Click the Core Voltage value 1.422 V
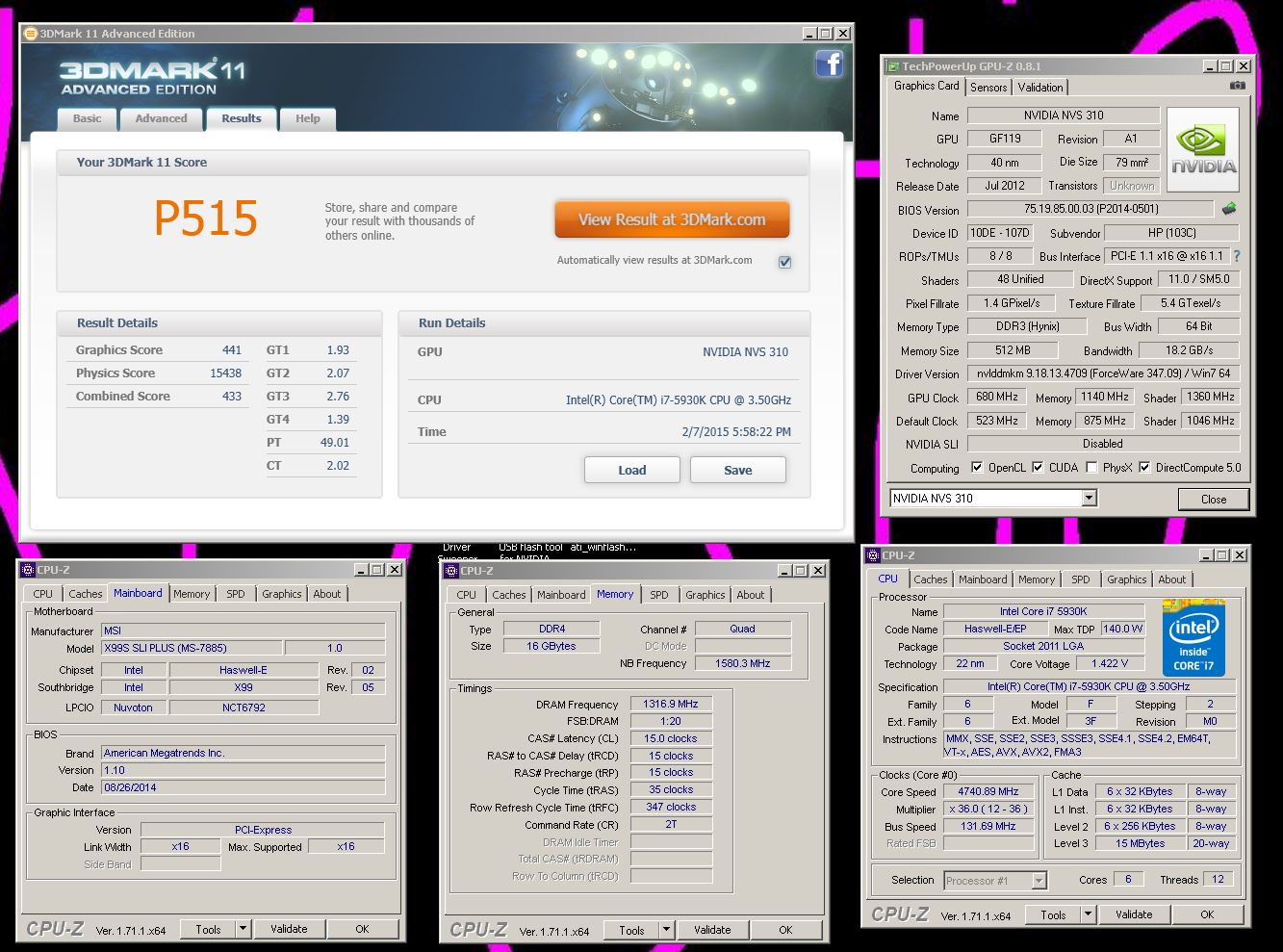 [1109, 663]
